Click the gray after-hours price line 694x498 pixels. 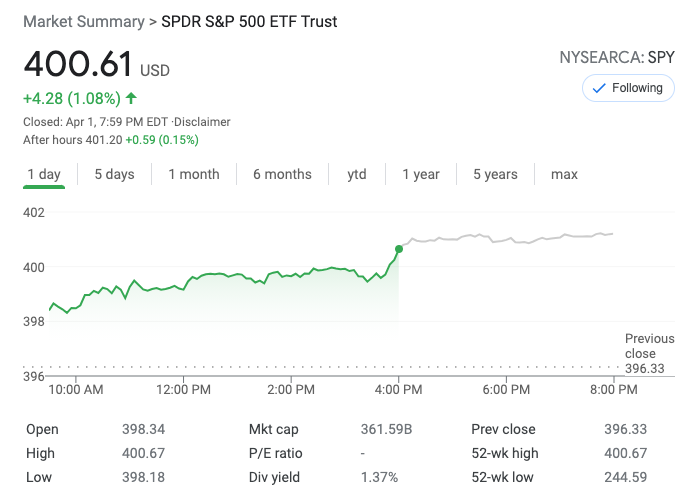coord(510,238)
